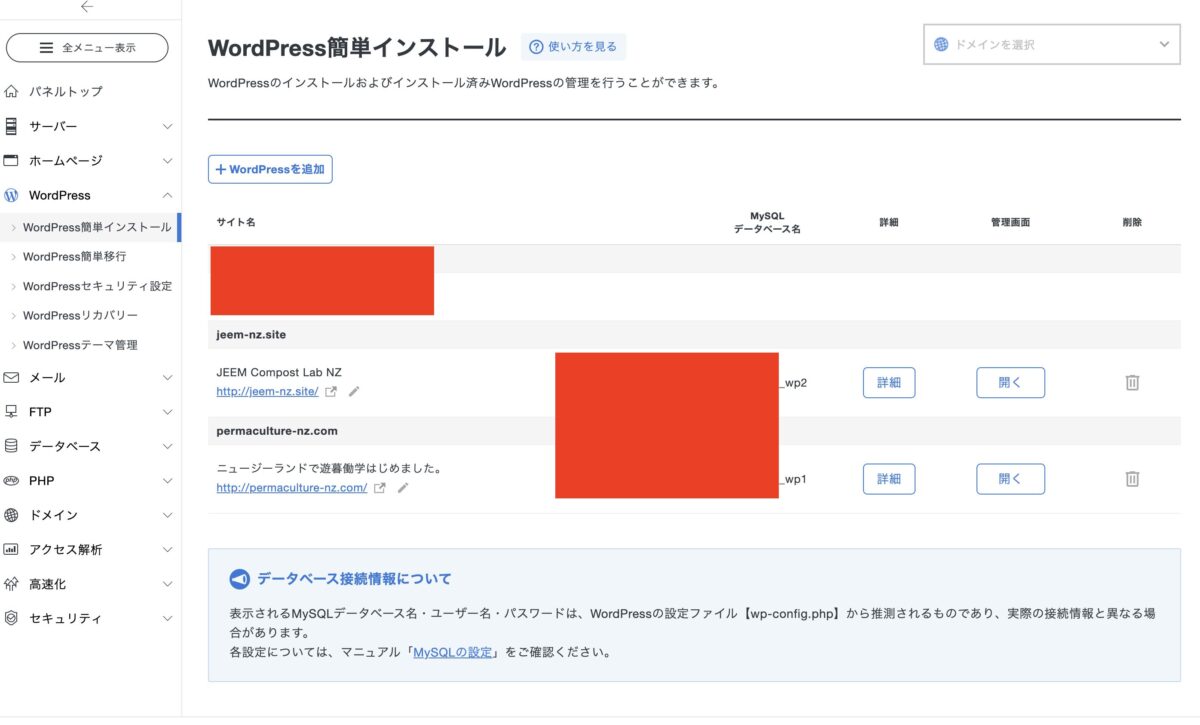The image size is (1200, 725).
Task: Click external-link icon next to jeem-nz.site URL
Action: tap(331, 392)
